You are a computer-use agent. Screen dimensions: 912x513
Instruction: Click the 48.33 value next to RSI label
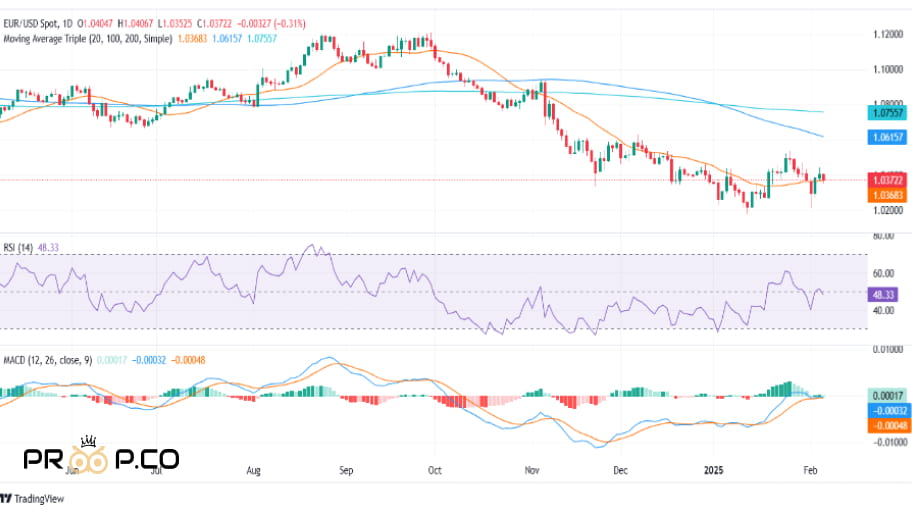48,248
